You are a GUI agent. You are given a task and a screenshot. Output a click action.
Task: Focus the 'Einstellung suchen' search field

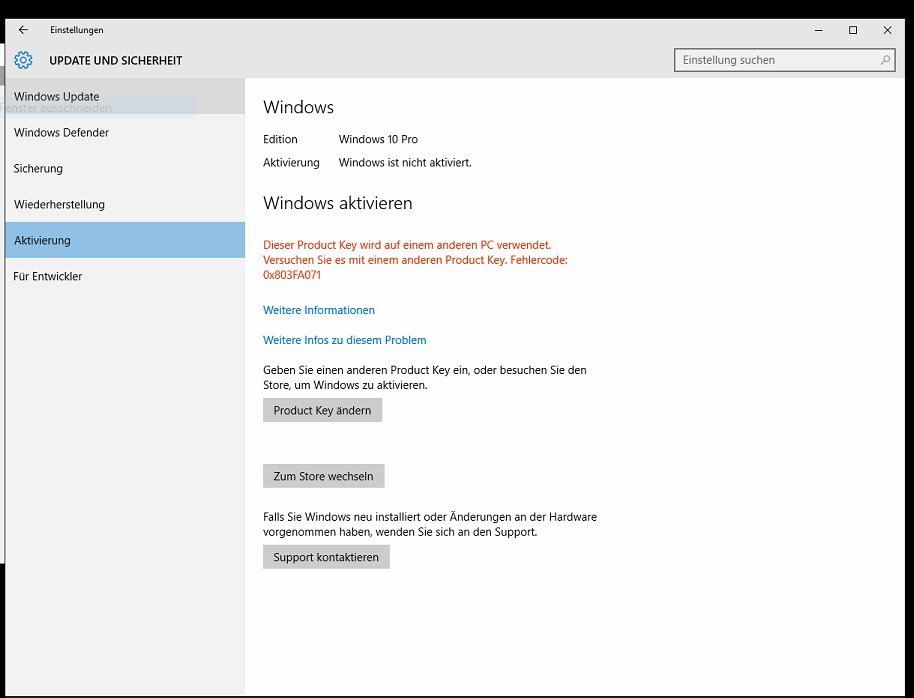point(785,60)
